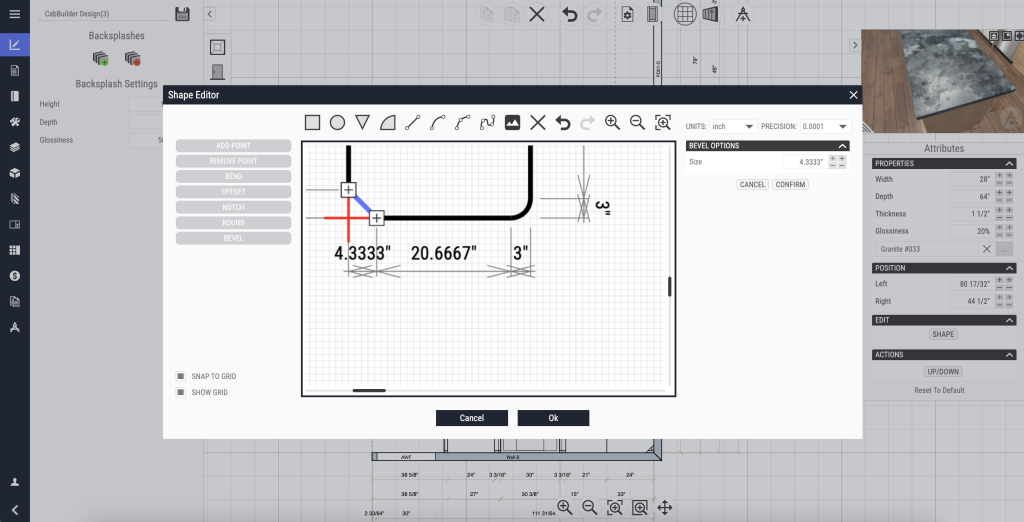The width and height of the screenshot is (1024, 522).
Task: Collapse the Actions section
Action: coord(1010,355)
